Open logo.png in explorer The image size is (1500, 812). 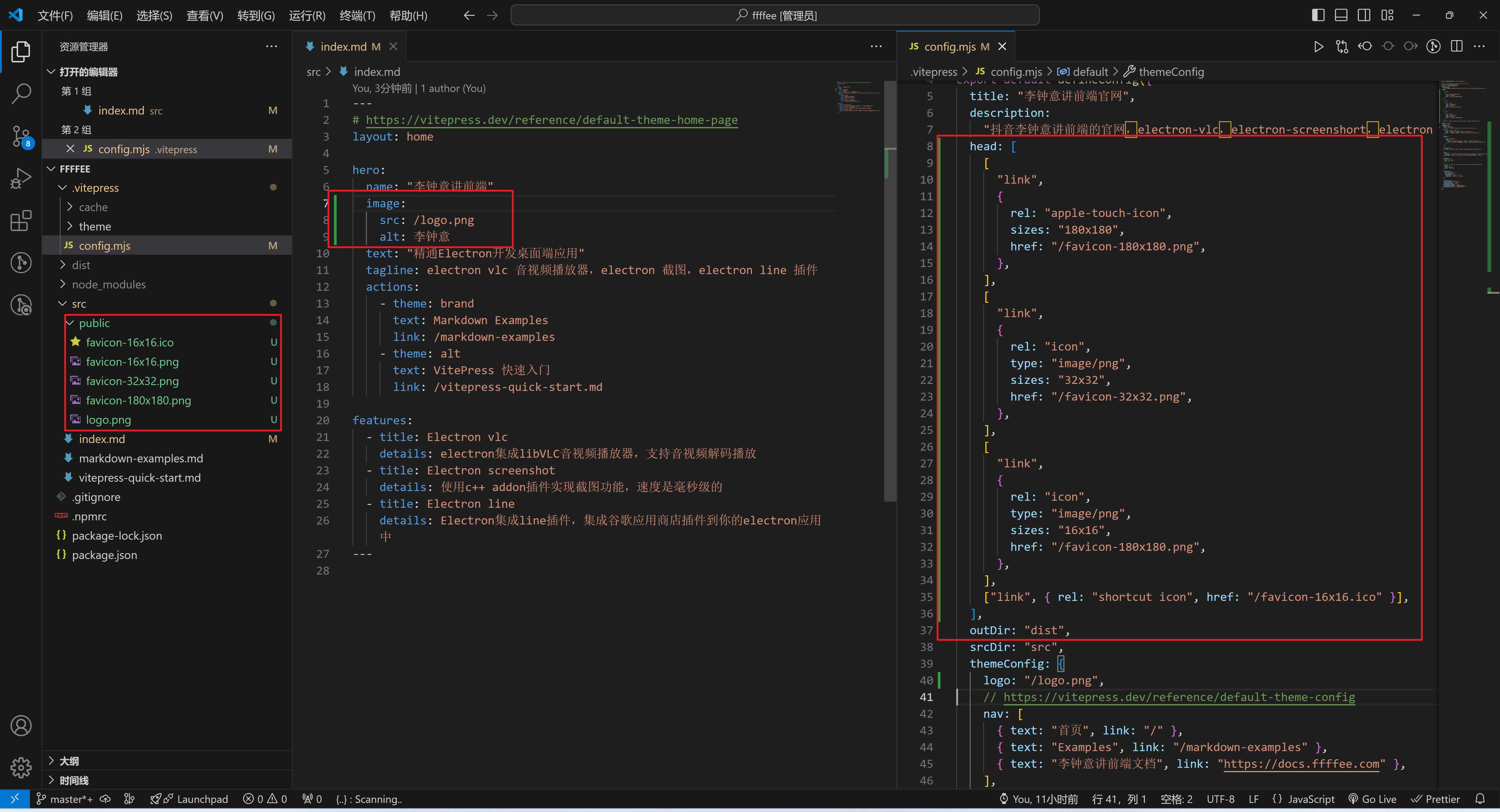(x=108, y=420)
